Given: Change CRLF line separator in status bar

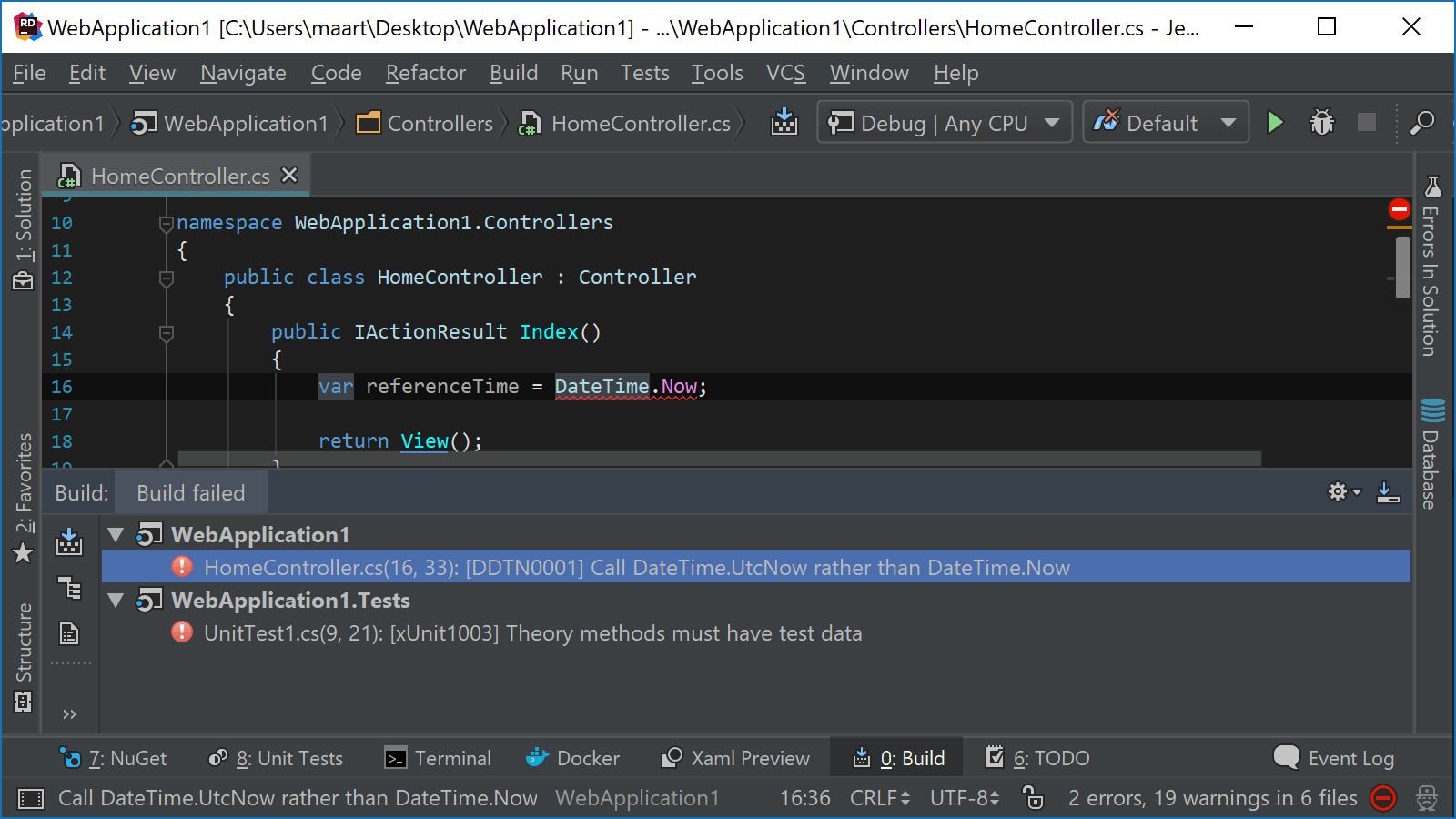Looking at the screenshot, I should pyautogui.click(x=879, y=798).
